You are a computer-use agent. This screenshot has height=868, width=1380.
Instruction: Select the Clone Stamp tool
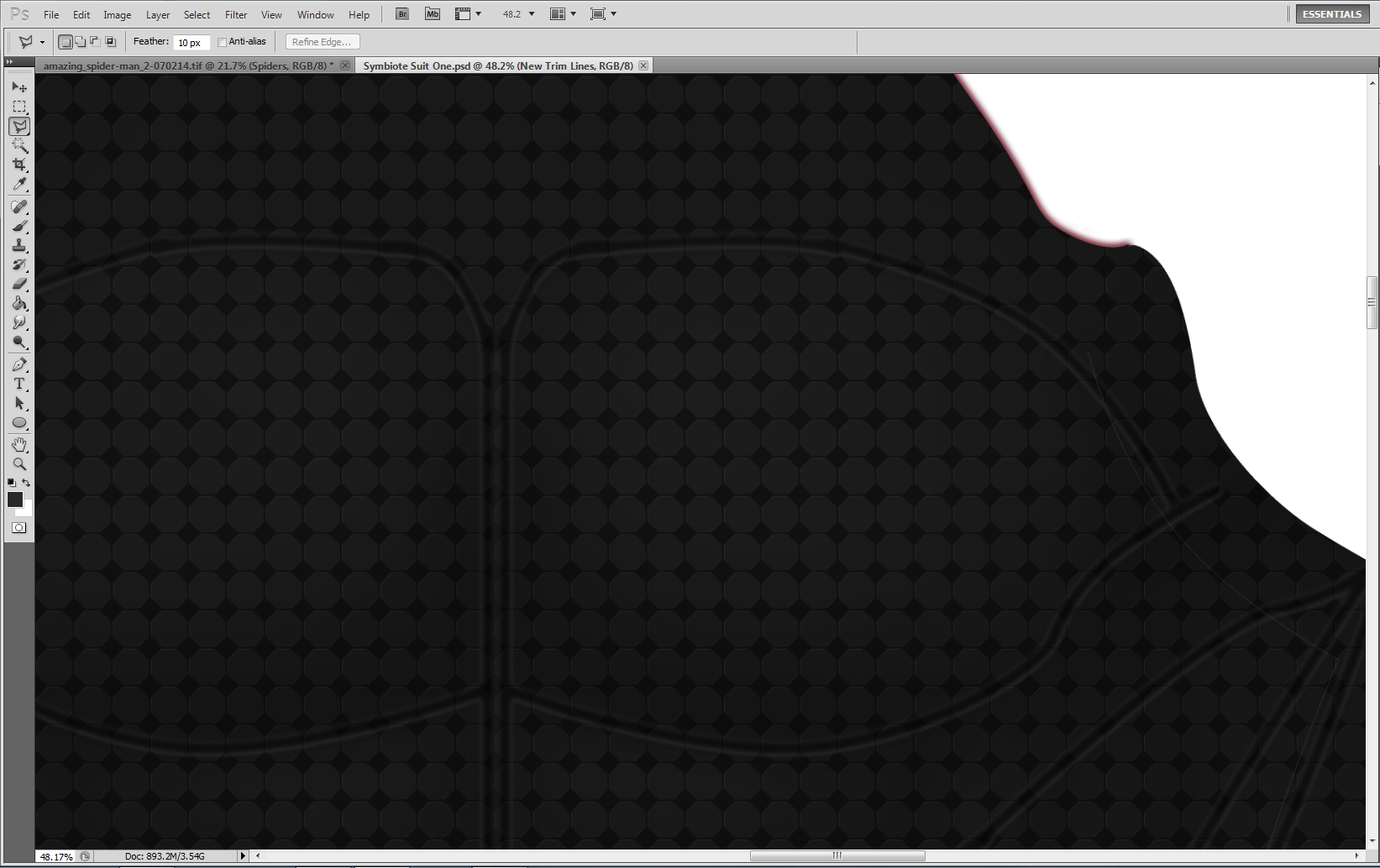point(19,245)
